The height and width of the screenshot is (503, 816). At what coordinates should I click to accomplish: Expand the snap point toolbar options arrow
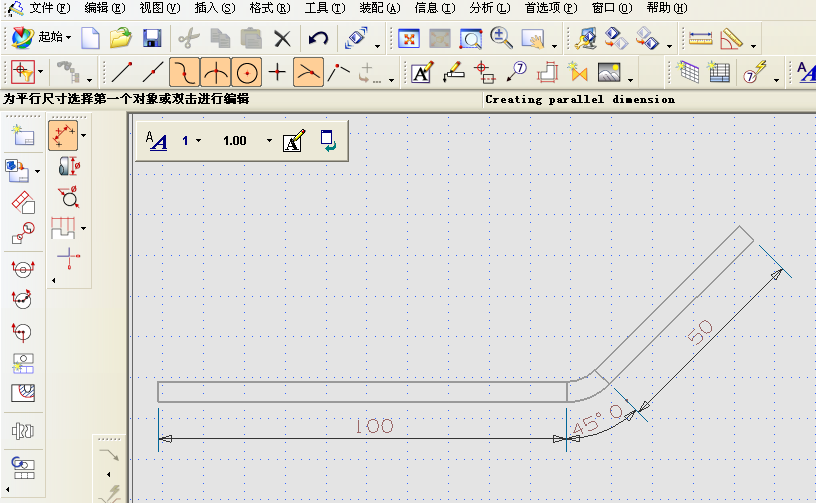(x=391, y=80)
